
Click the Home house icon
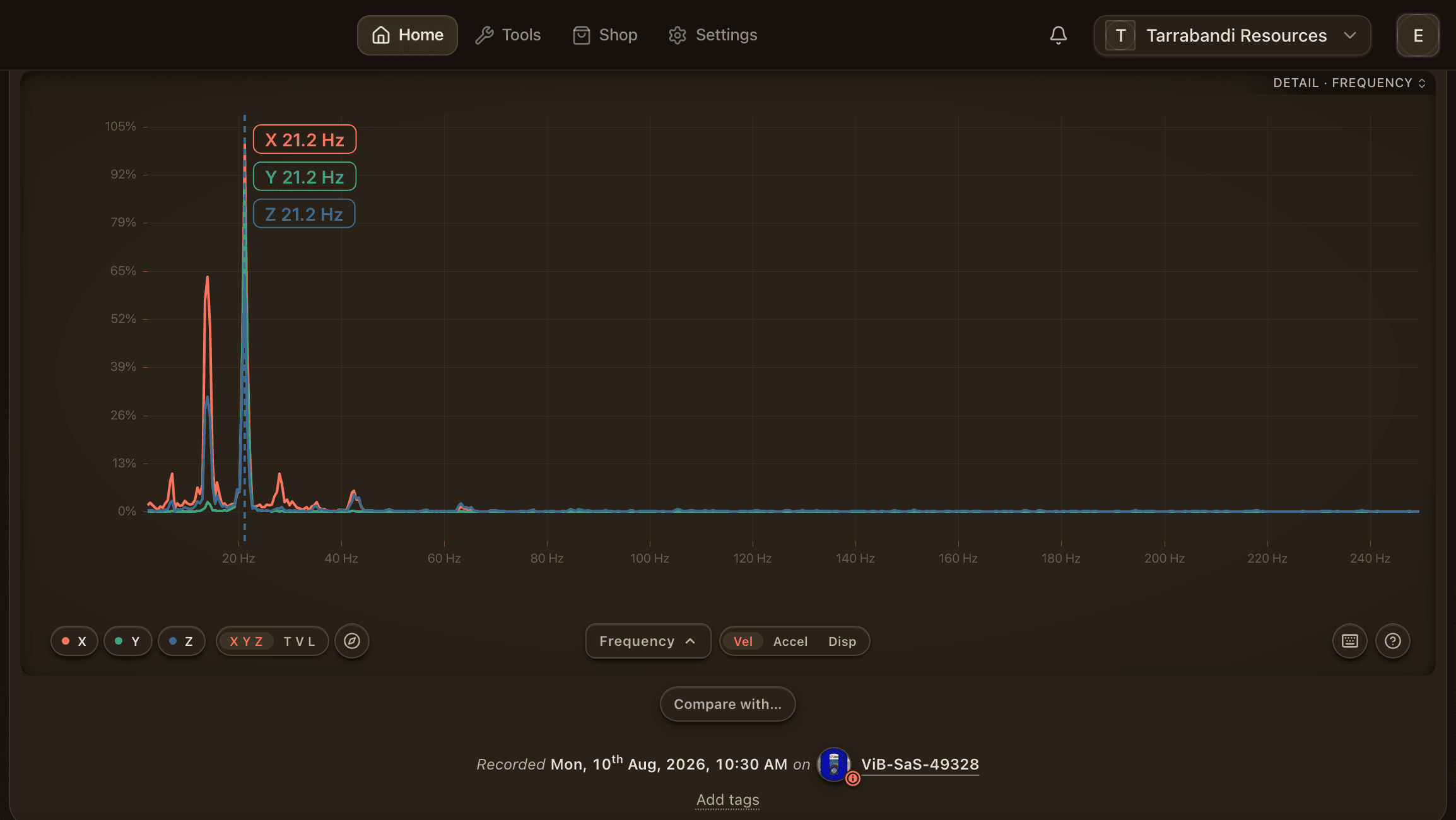pos(380,35)
